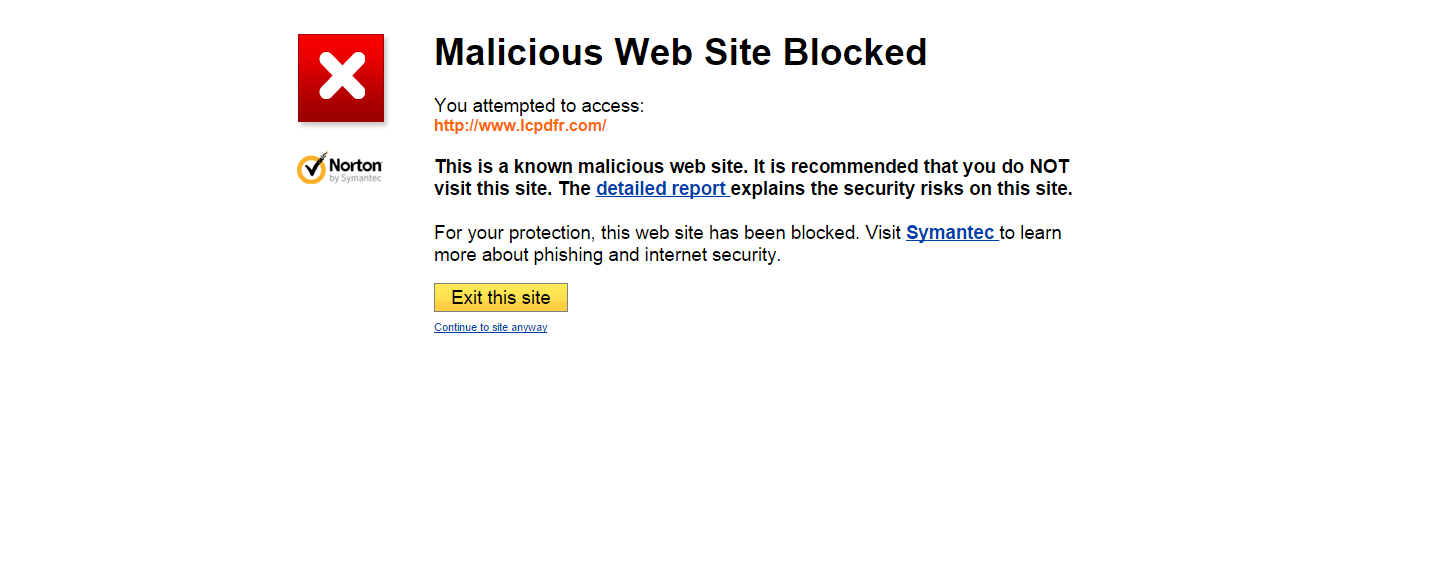Click the capitalized word "NOT" in warning
Image resolution: width=1429 pixels, height=575 pixels.
tap(1049, 167)
